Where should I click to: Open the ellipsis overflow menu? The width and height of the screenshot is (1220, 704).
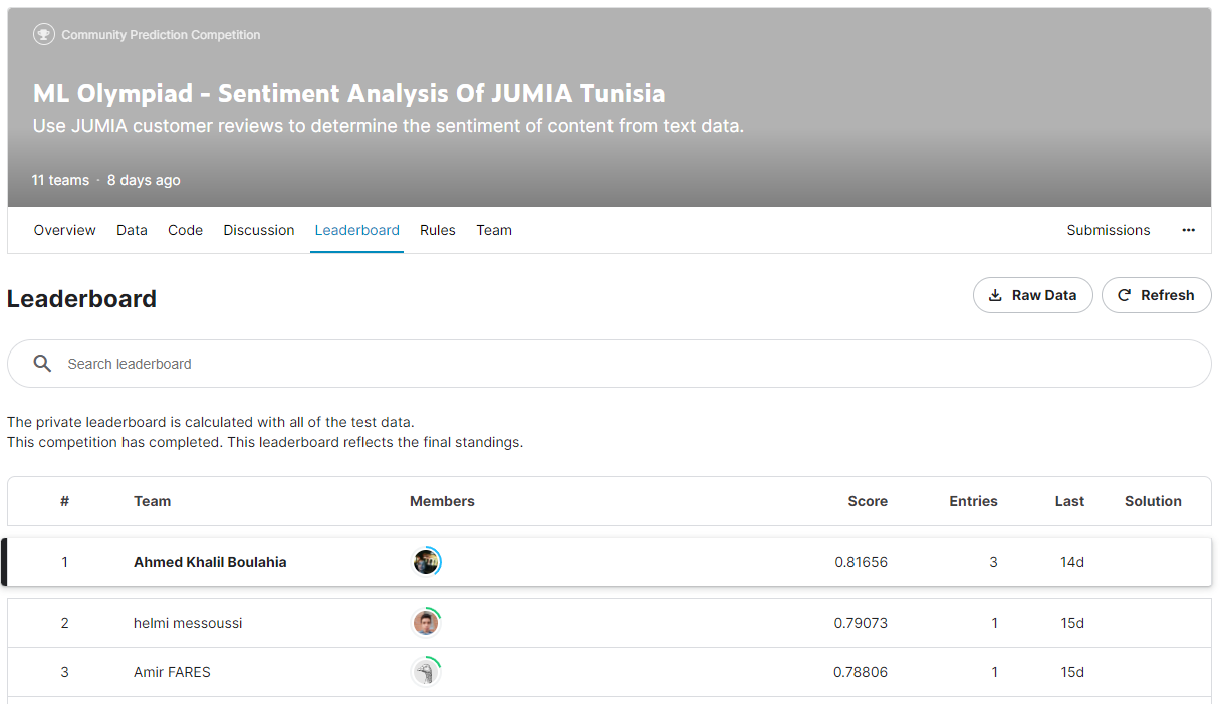[1188, 230]
